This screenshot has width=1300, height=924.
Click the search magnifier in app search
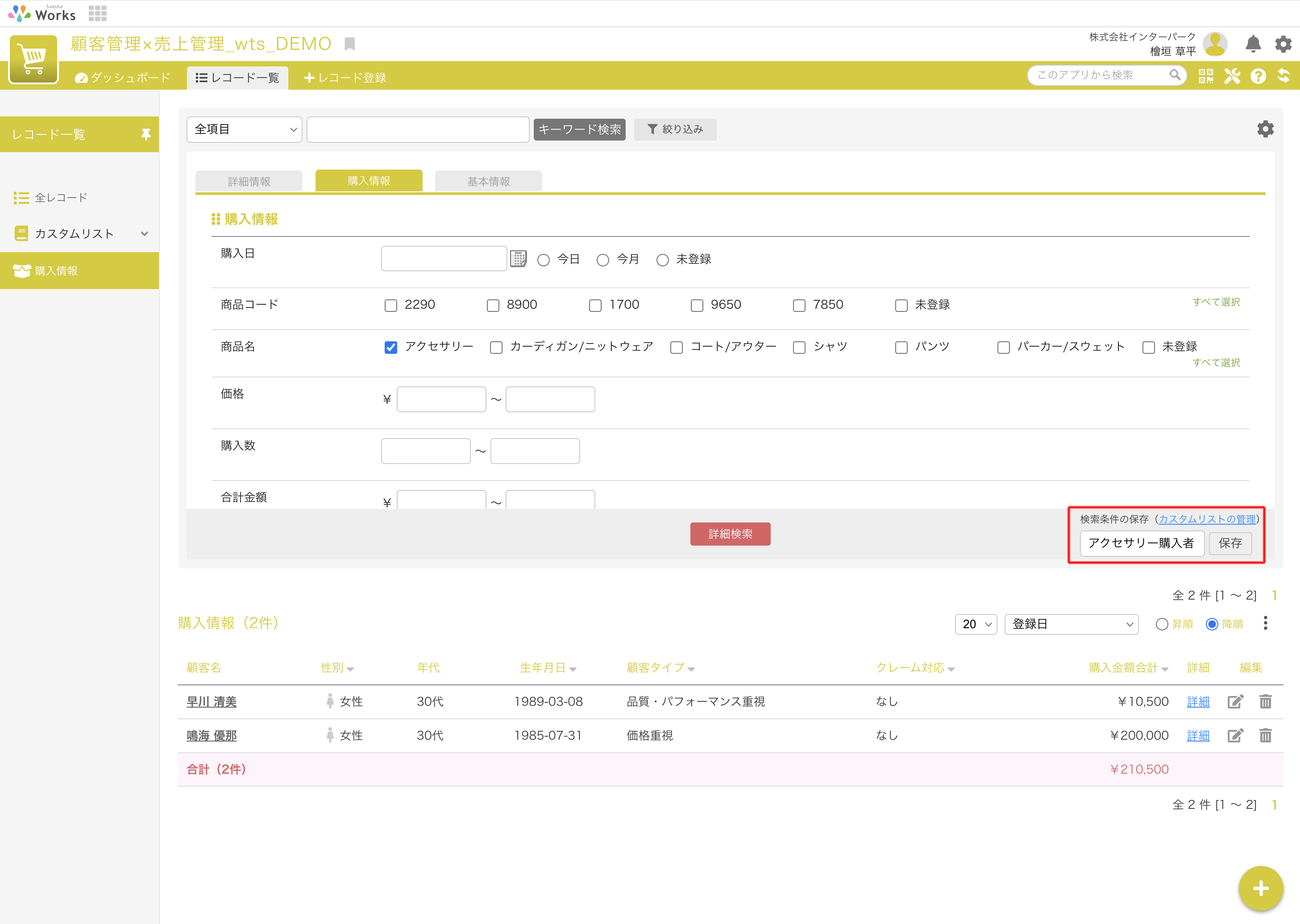[x=1175, y=75]
